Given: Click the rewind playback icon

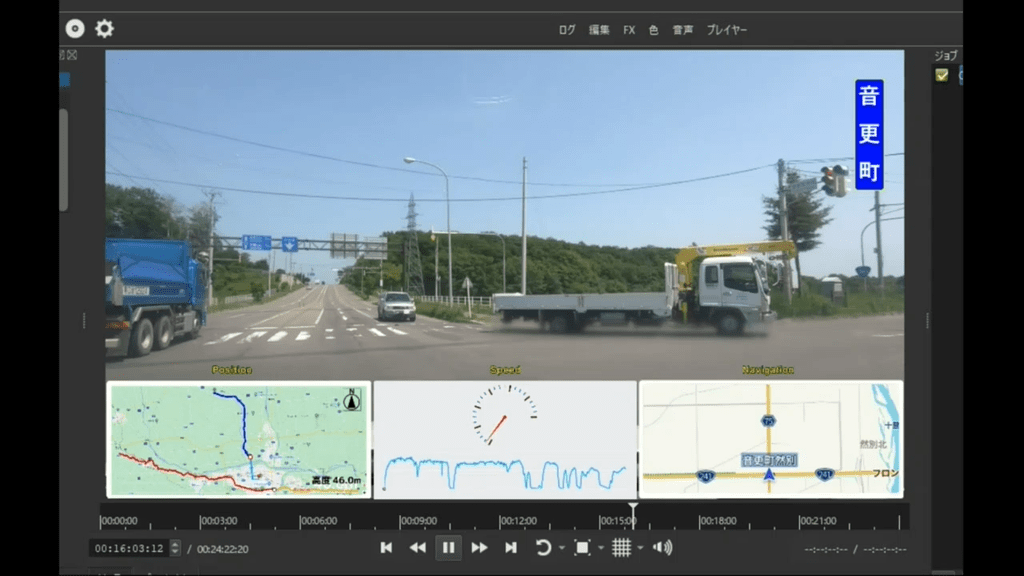Looking at the screenshot, I should (x=418, y=547).
